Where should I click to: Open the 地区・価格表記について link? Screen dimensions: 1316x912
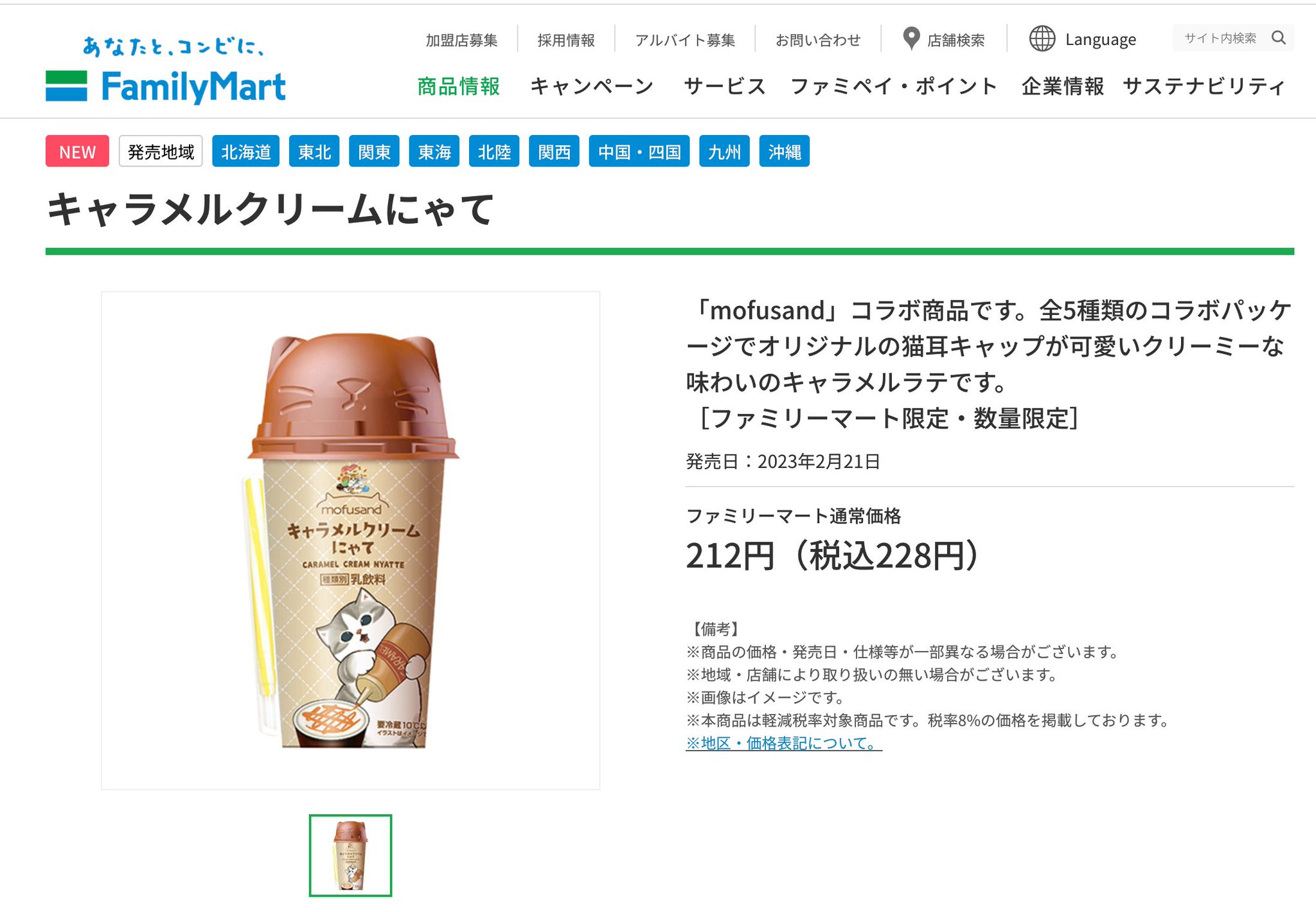784,743
